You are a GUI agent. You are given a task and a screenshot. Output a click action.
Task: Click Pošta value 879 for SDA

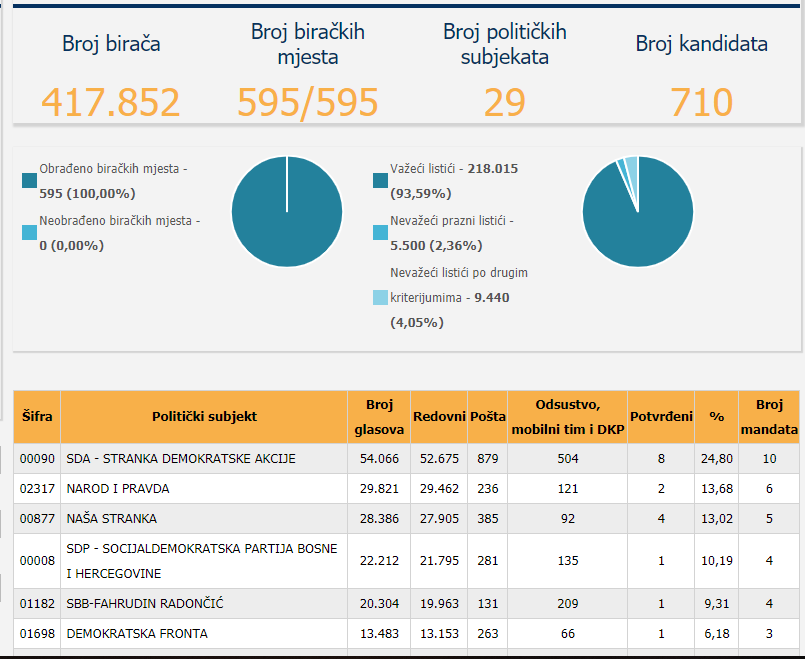(x=488, y=459)
